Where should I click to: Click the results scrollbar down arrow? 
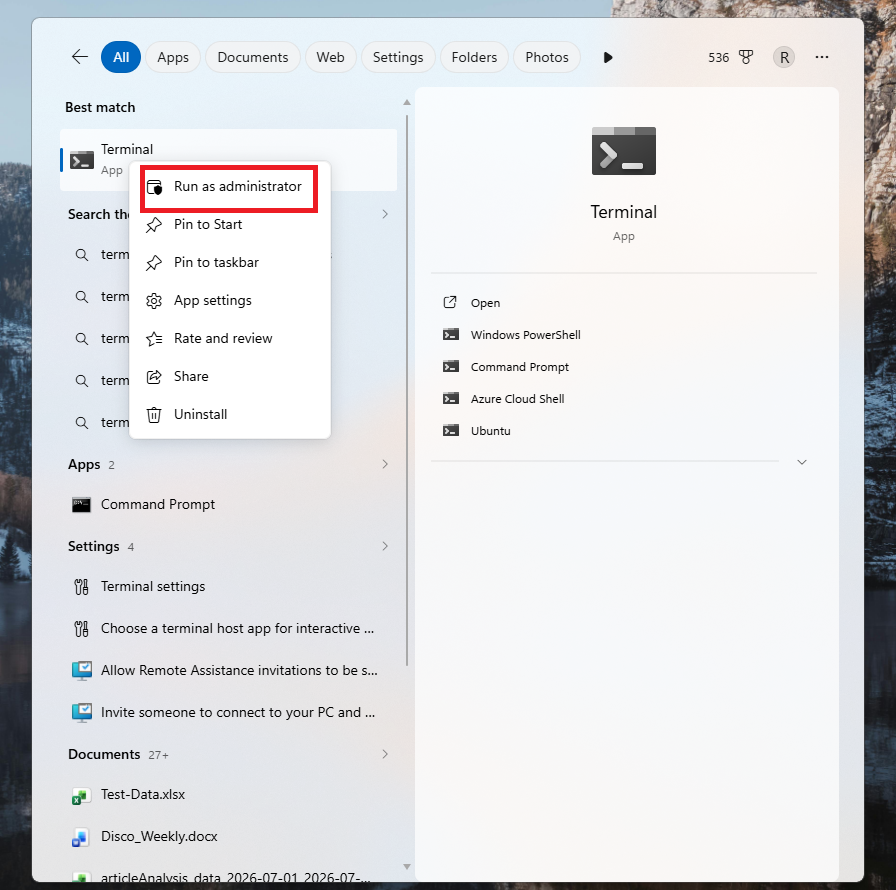(407, 867)
